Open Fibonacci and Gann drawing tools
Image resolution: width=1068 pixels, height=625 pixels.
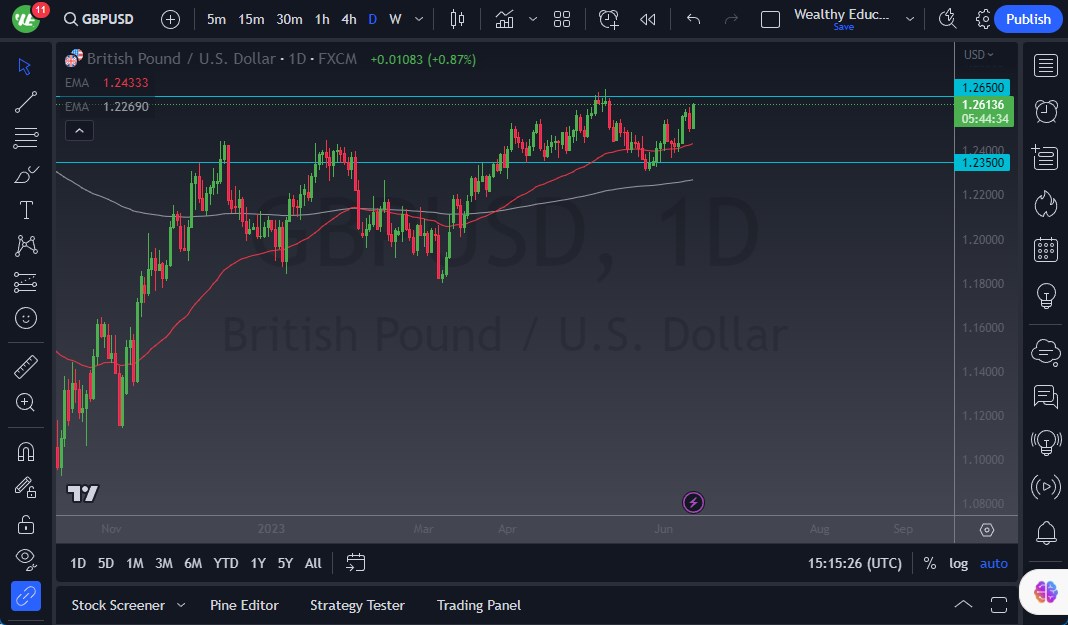pos(25,138)
